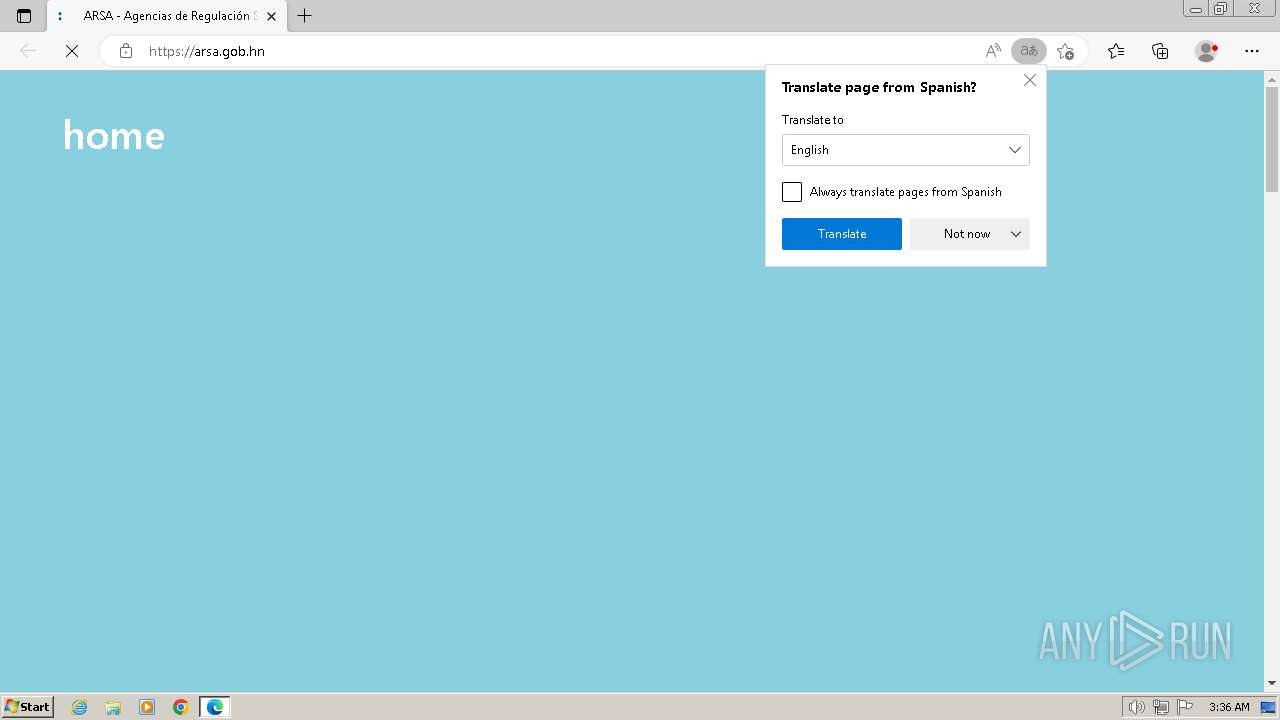Click the show desktop tray icon
Viewport: 1280px width, 720px height.
click(x=1268, y=707)
